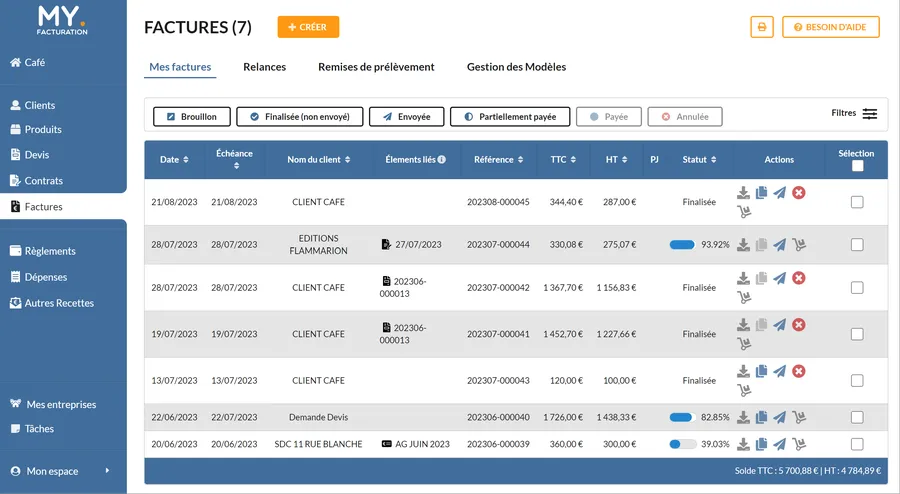
Task: Duplicate invoice 202308-000045
Action: (x=761, y=193)
